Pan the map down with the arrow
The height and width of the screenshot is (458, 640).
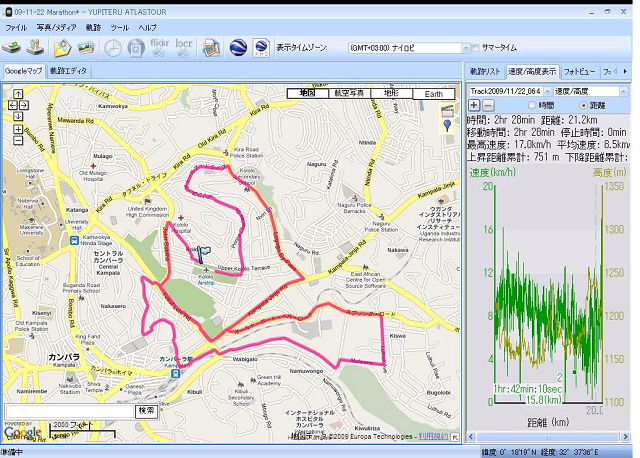coord(18,116)
